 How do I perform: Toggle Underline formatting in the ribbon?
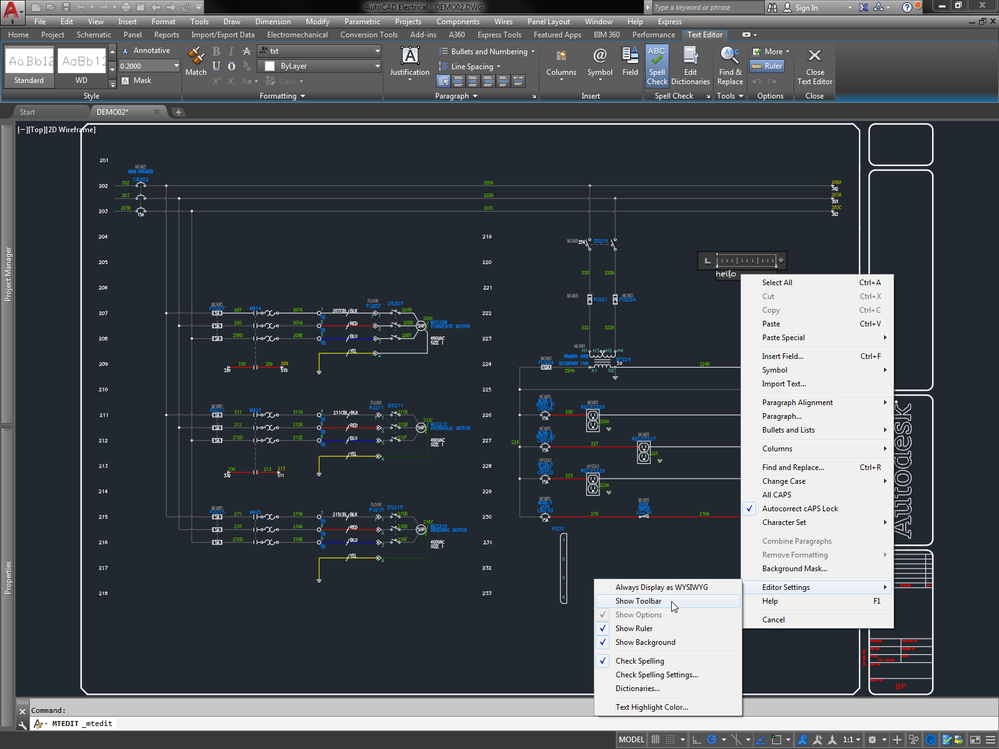216,66
